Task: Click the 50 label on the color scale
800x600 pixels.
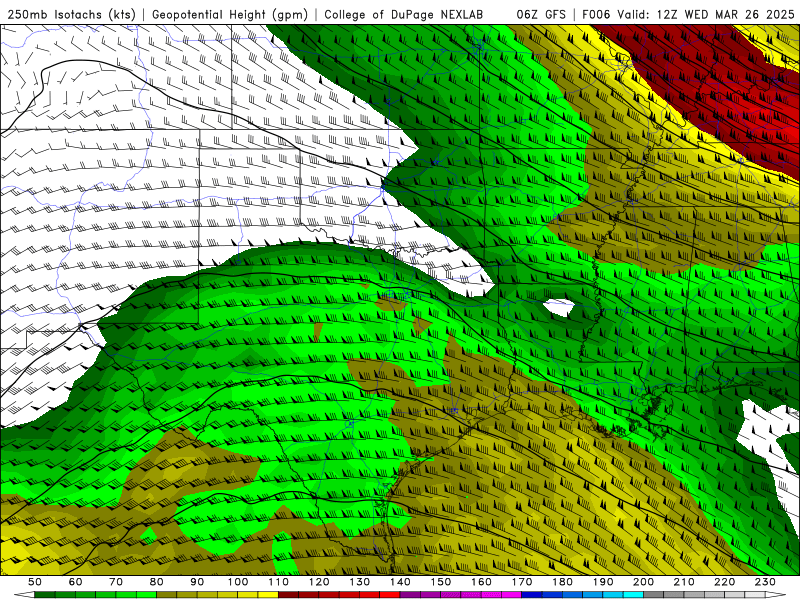Action: pyautogui.click(x=35, y=582)
